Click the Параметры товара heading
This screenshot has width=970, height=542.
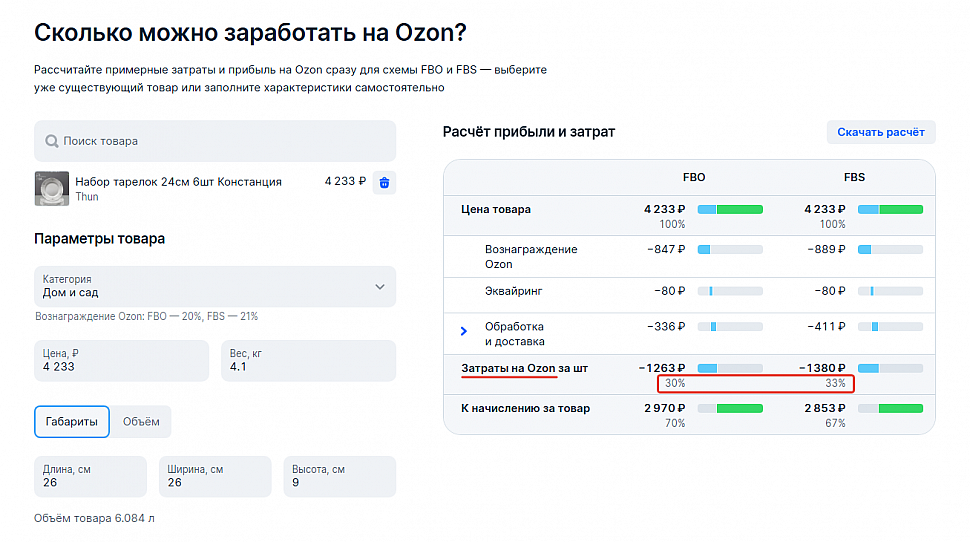click(x=100, y=239)
